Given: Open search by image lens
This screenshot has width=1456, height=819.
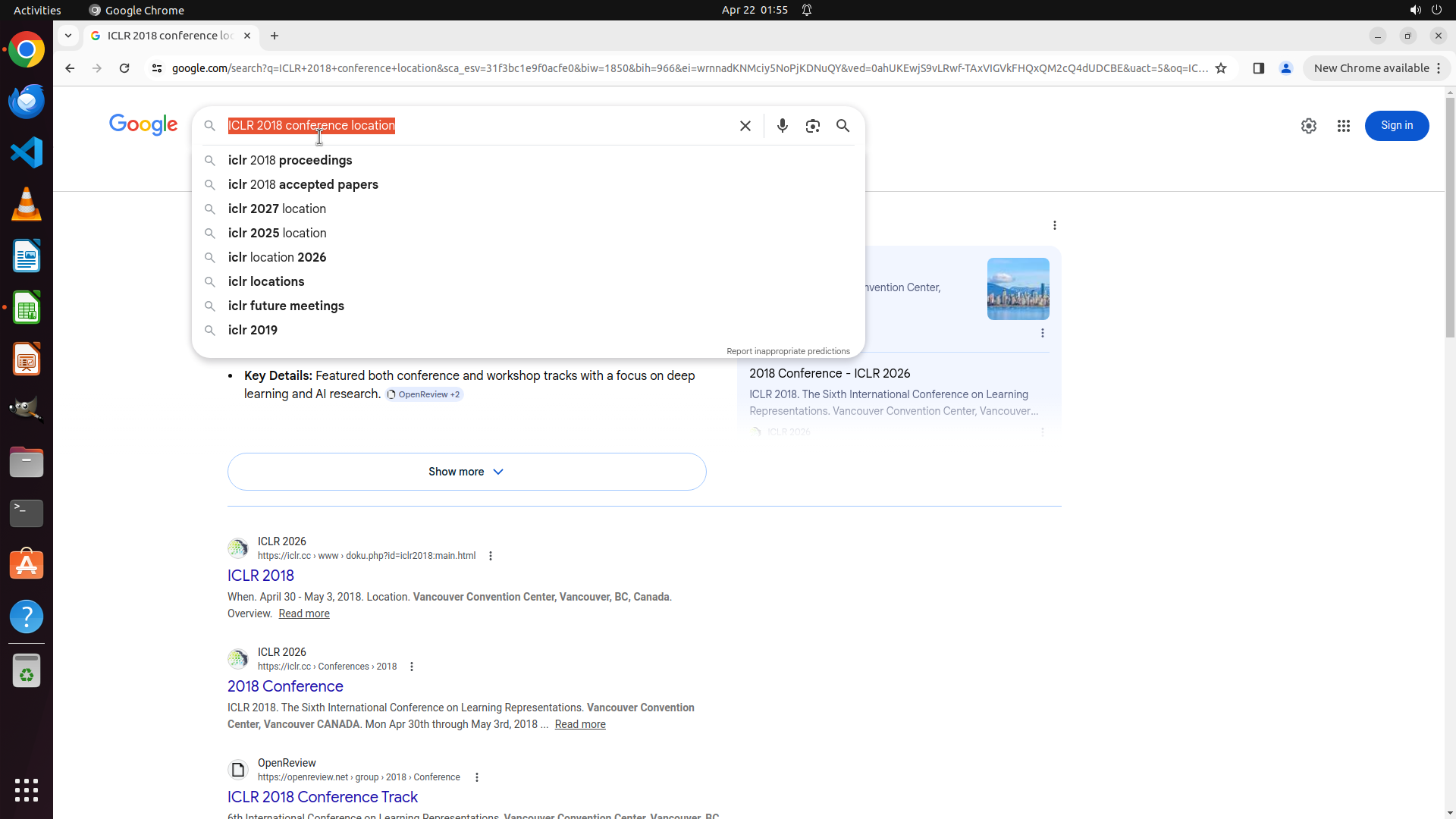Looking at the screenshot, I should (x=812, y=126).
